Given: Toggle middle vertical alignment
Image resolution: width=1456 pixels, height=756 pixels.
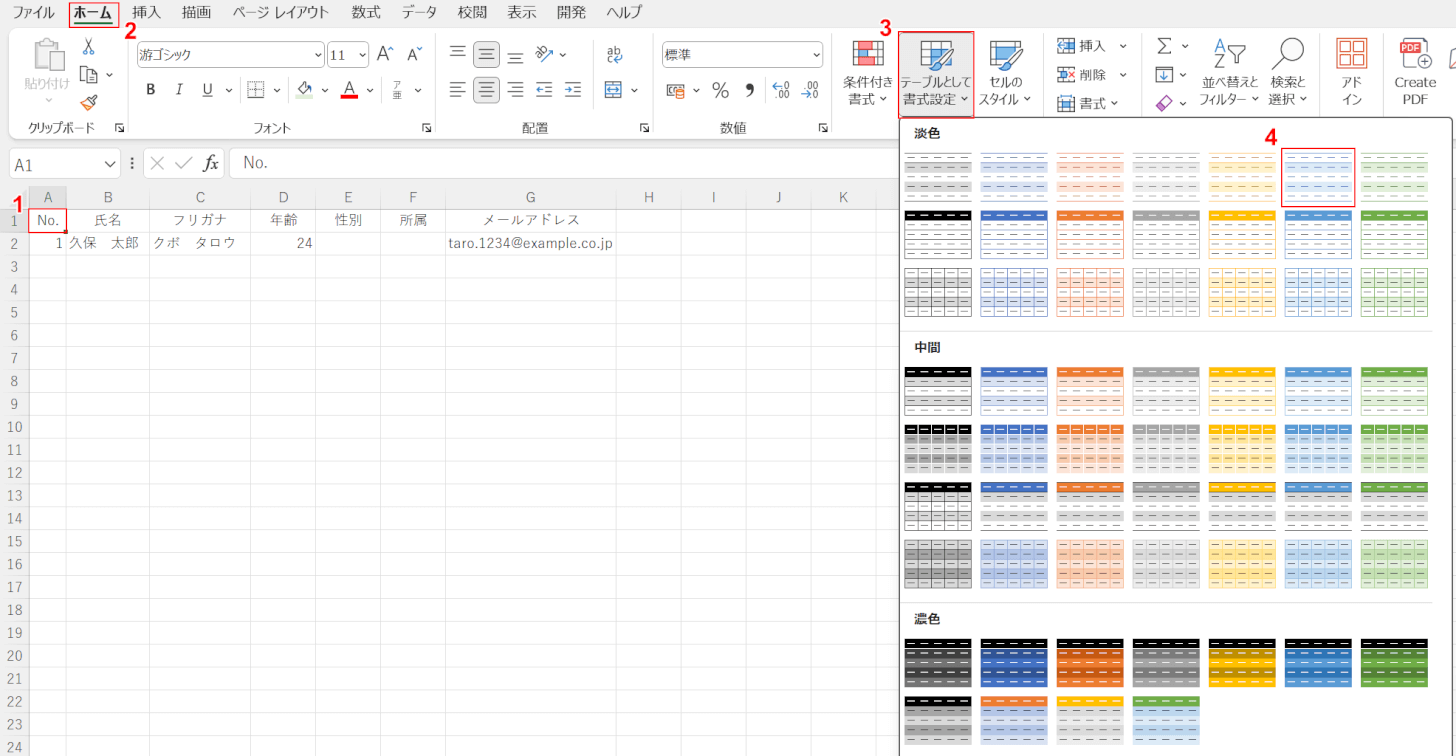Looking at the screenshot, I should click(487, 54).
